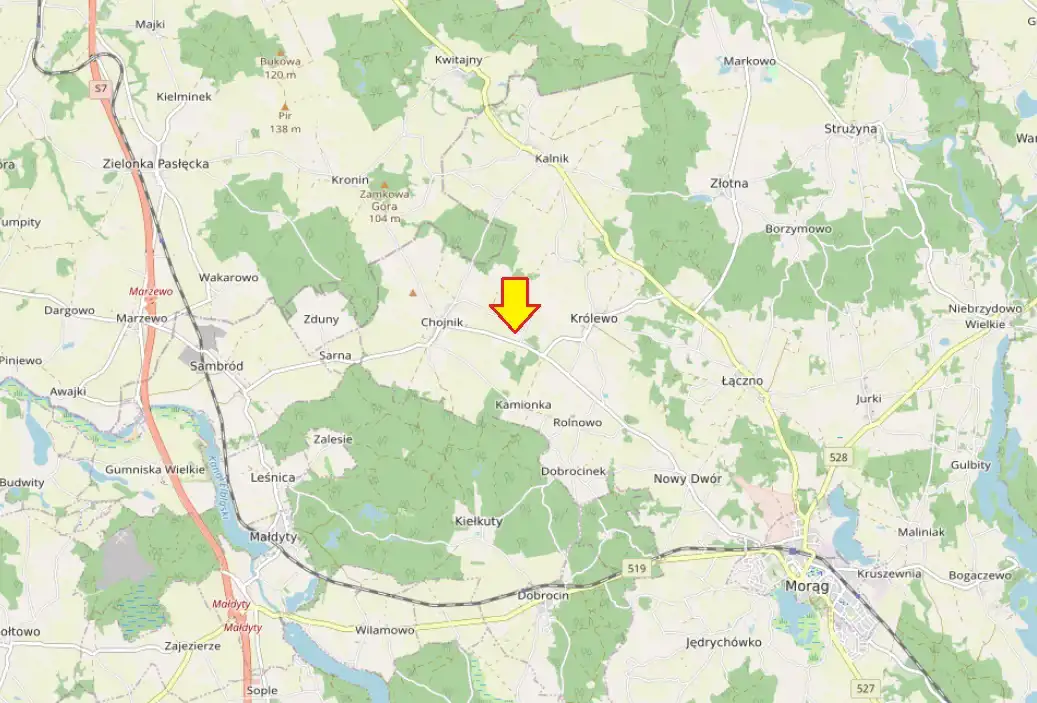Click the Sambród village label
Screen dimensions: 1037x703
click(x=217, y=366)
